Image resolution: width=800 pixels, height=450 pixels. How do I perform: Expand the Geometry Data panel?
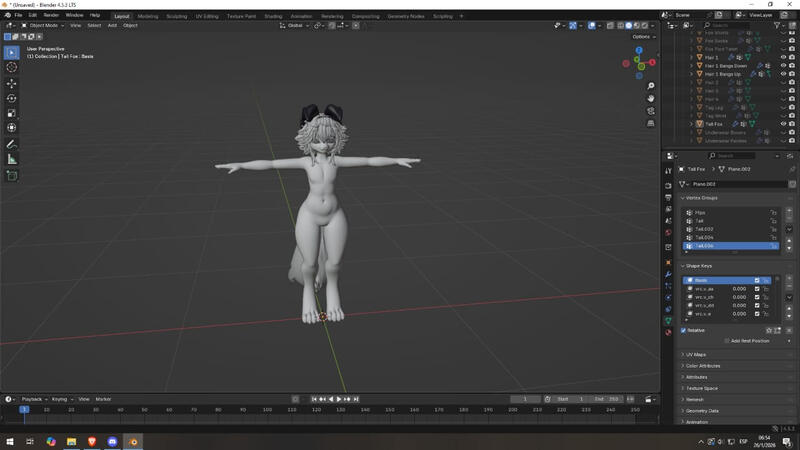pos(702,411)
